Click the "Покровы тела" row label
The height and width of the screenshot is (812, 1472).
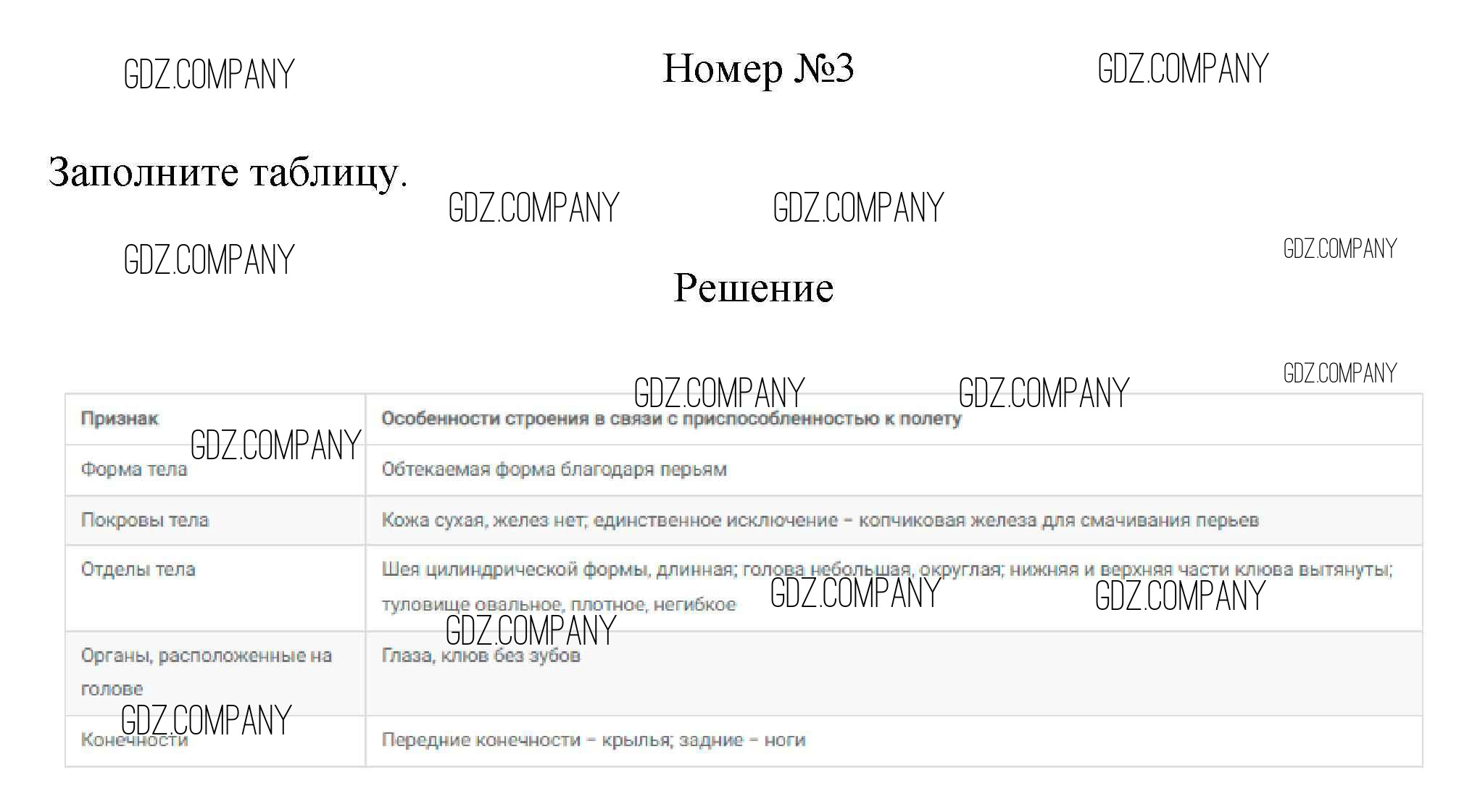(144, 520)
